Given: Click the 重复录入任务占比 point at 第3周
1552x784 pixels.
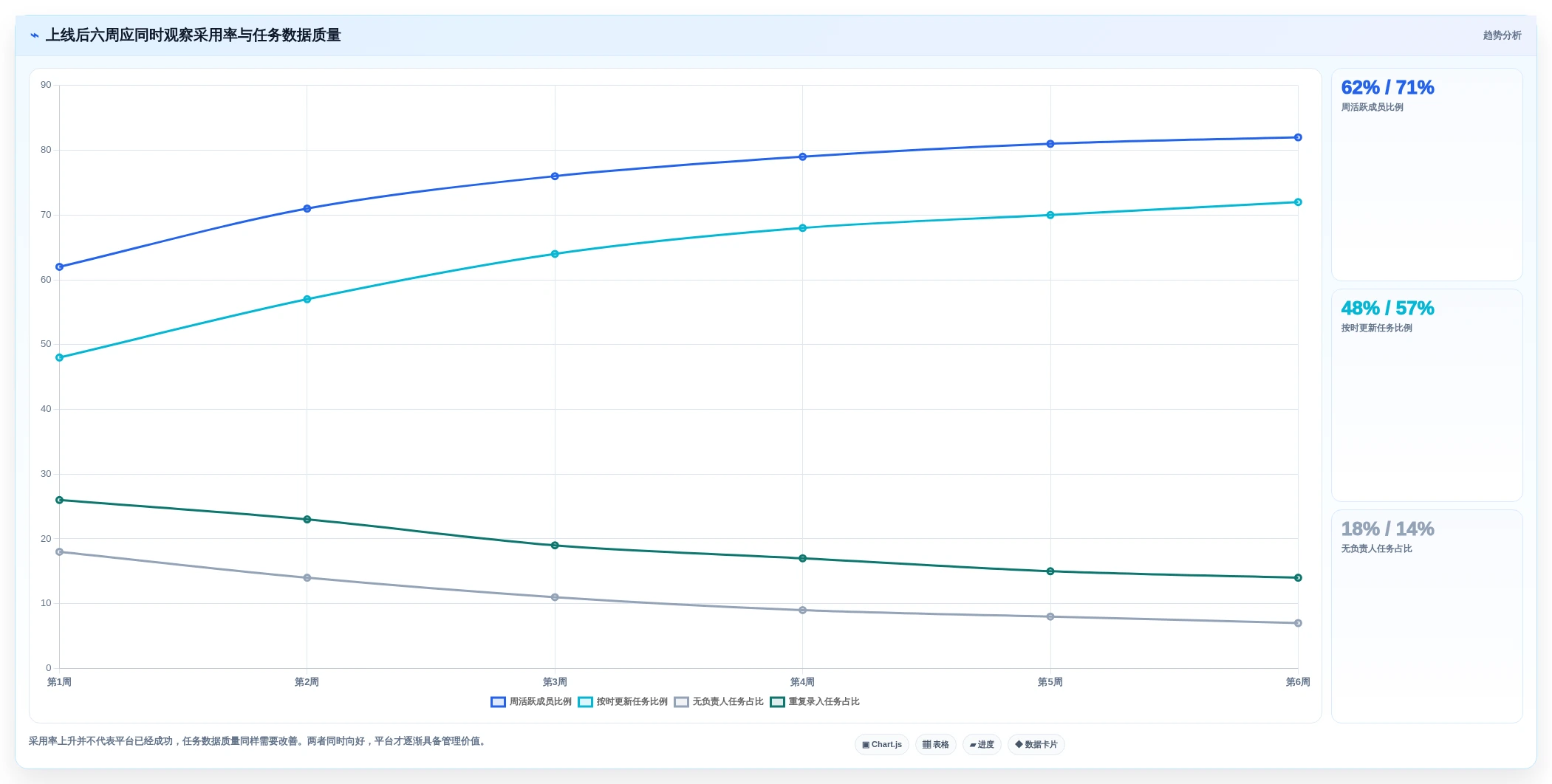Looking at the screenshot, I should [x=555, y=546].
